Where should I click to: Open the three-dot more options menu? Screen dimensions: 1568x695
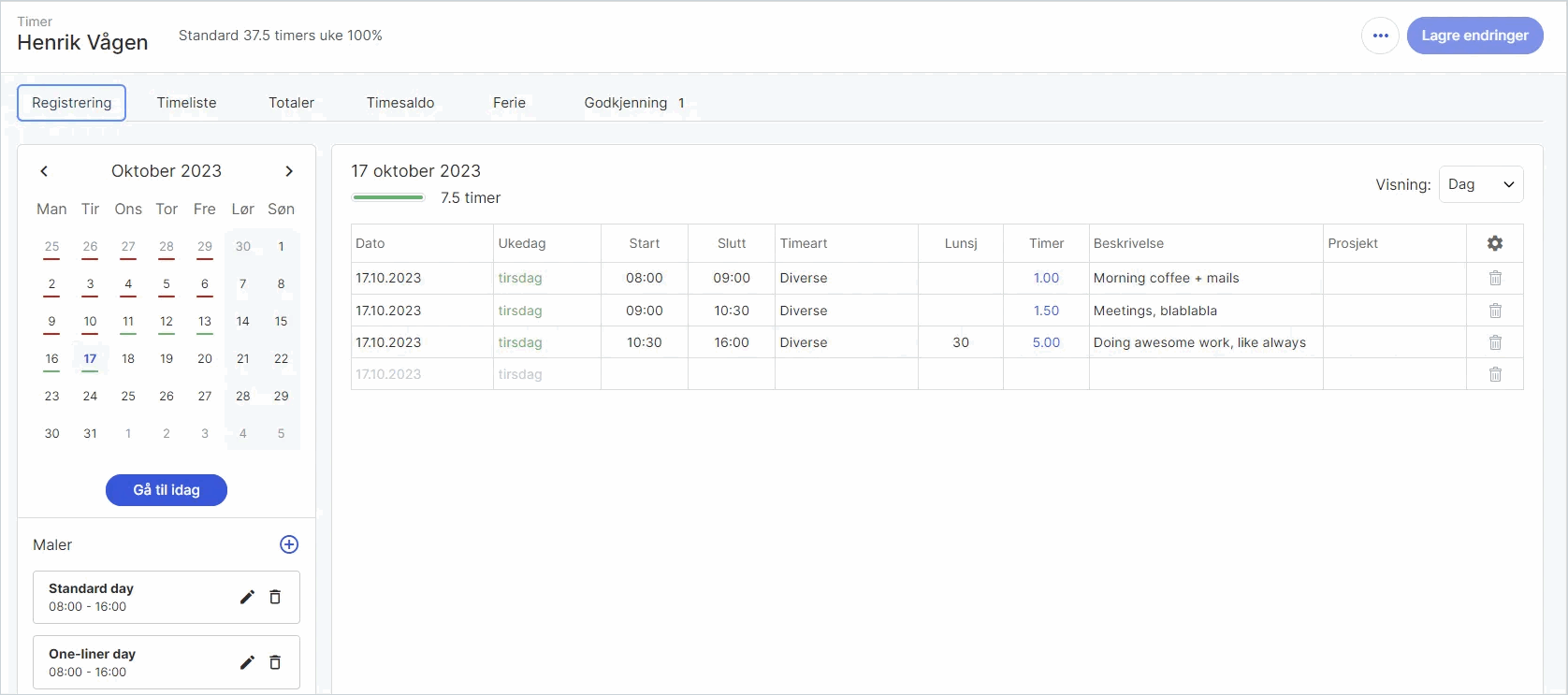1380,36
